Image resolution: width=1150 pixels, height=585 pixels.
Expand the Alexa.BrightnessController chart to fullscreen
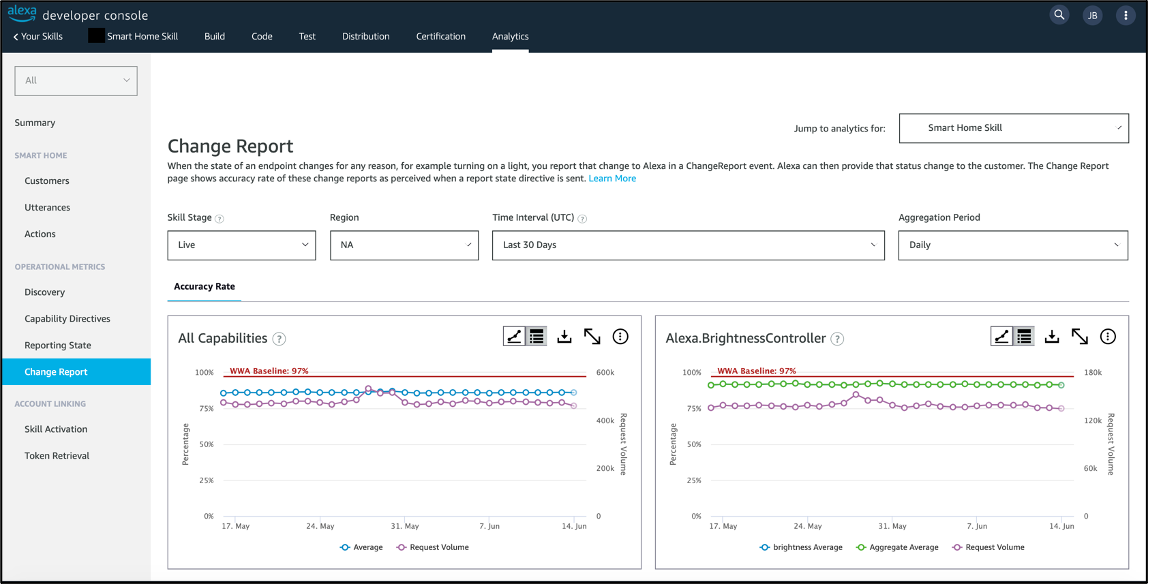(1079, 336)
